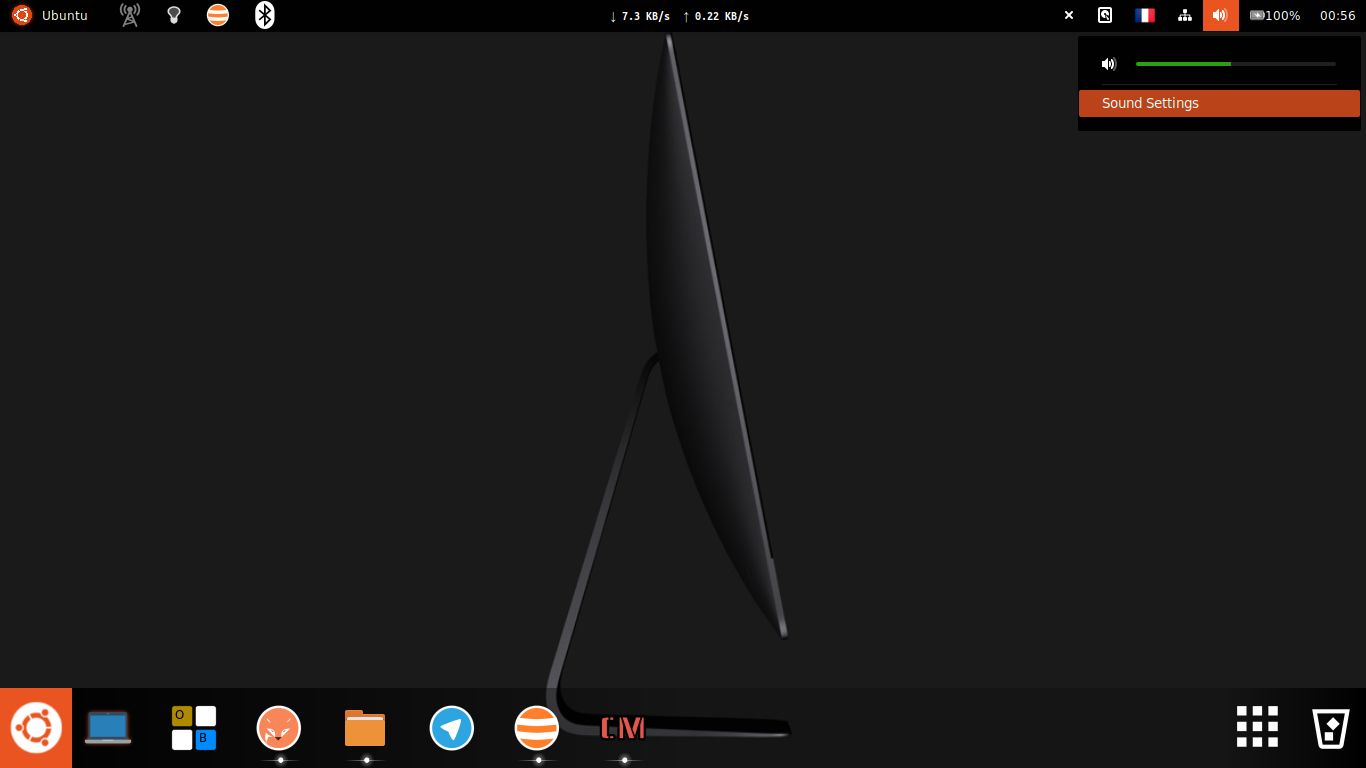Mute via the speaker icon next to the volume slider

point(1108,64)
